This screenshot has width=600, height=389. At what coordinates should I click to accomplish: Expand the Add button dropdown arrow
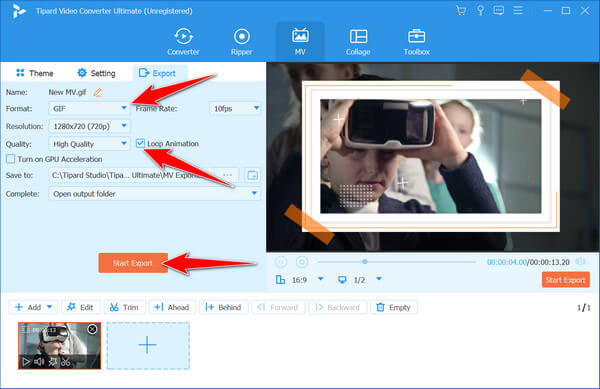click(x=49, y=307)
